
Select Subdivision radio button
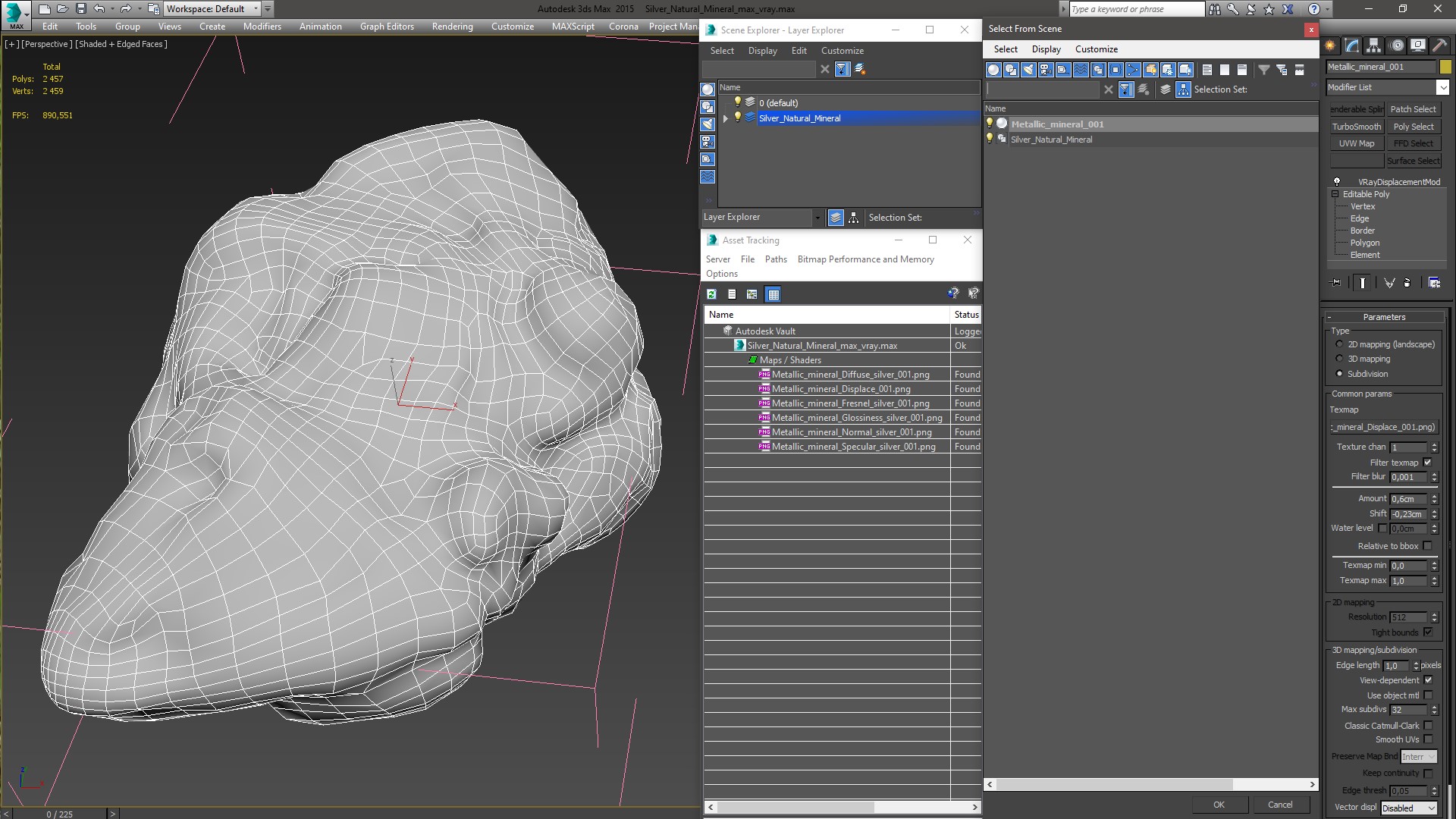click(x=1339, y=374)
